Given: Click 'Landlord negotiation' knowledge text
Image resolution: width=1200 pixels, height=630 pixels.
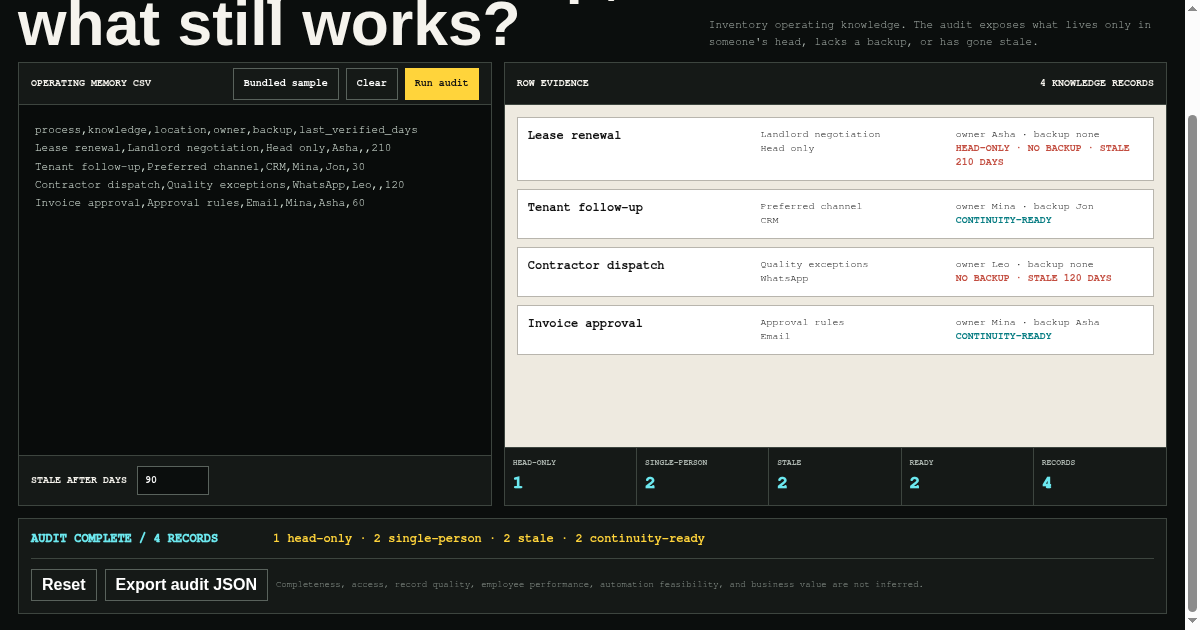Looking at the screenshot, I should 820,134.
